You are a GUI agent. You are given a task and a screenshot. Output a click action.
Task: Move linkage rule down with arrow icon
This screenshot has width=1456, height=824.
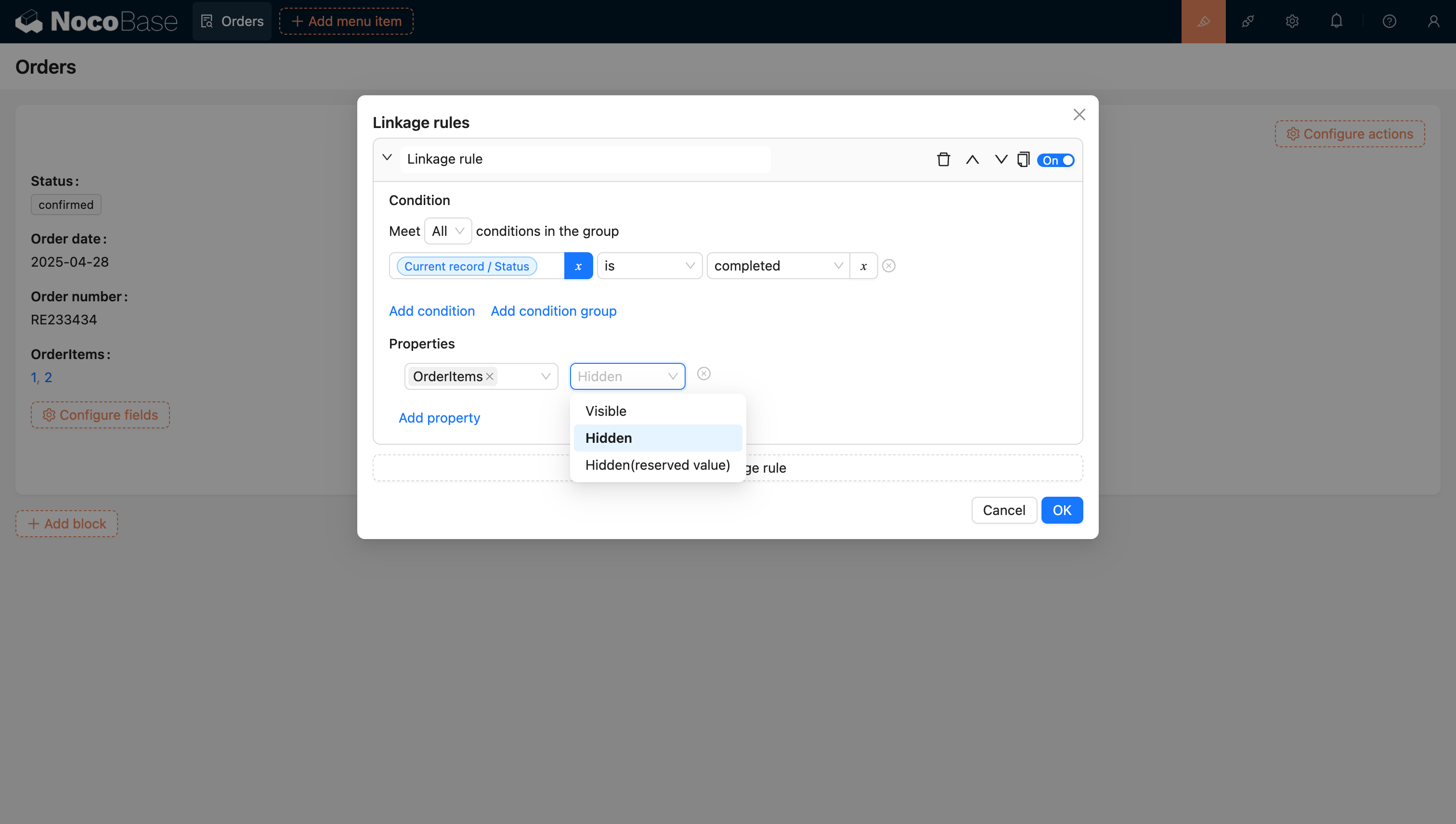point(1001,160)
